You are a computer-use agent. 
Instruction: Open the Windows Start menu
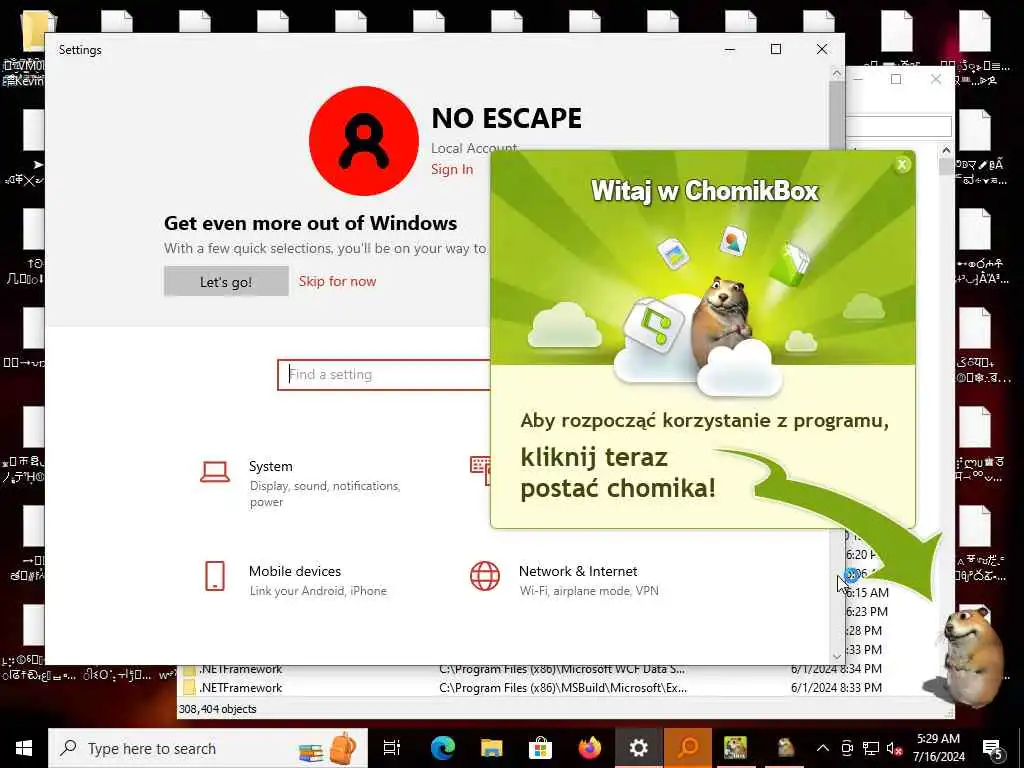[24, 748]
